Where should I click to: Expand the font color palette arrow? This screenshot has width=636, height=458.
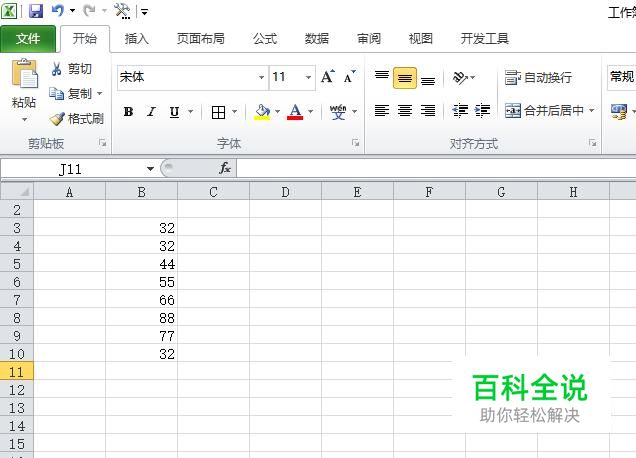(310, 112)
